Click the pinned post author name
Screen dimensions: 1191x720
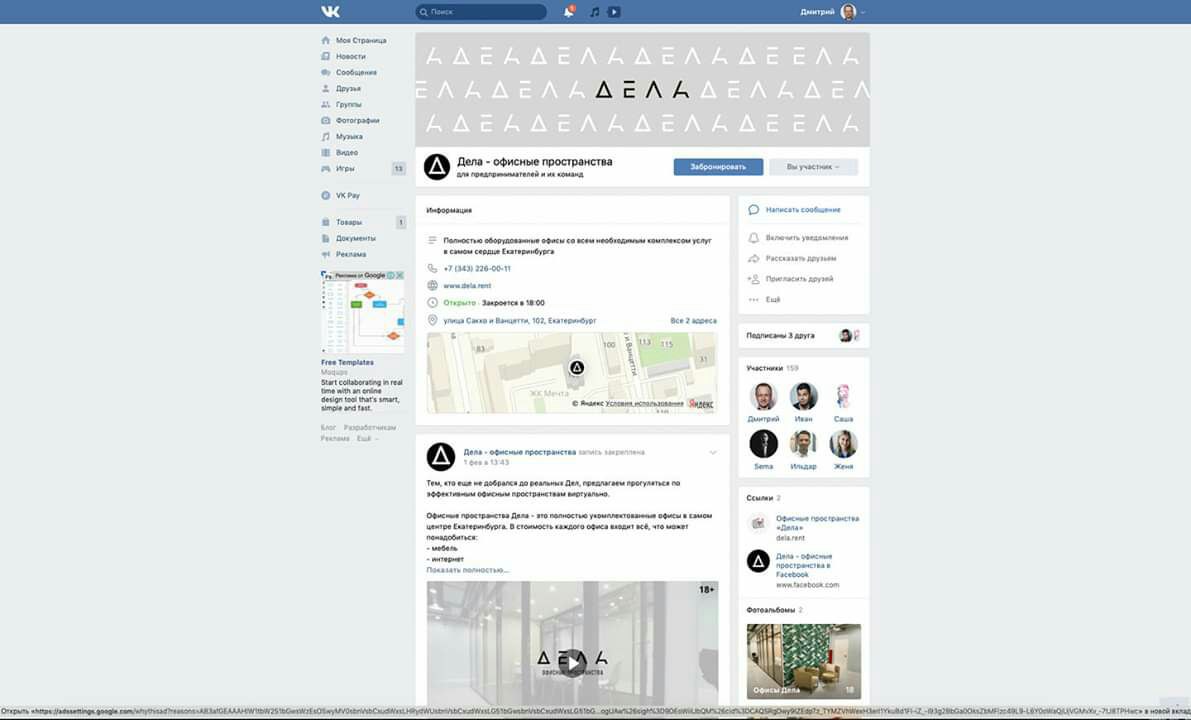520,452
